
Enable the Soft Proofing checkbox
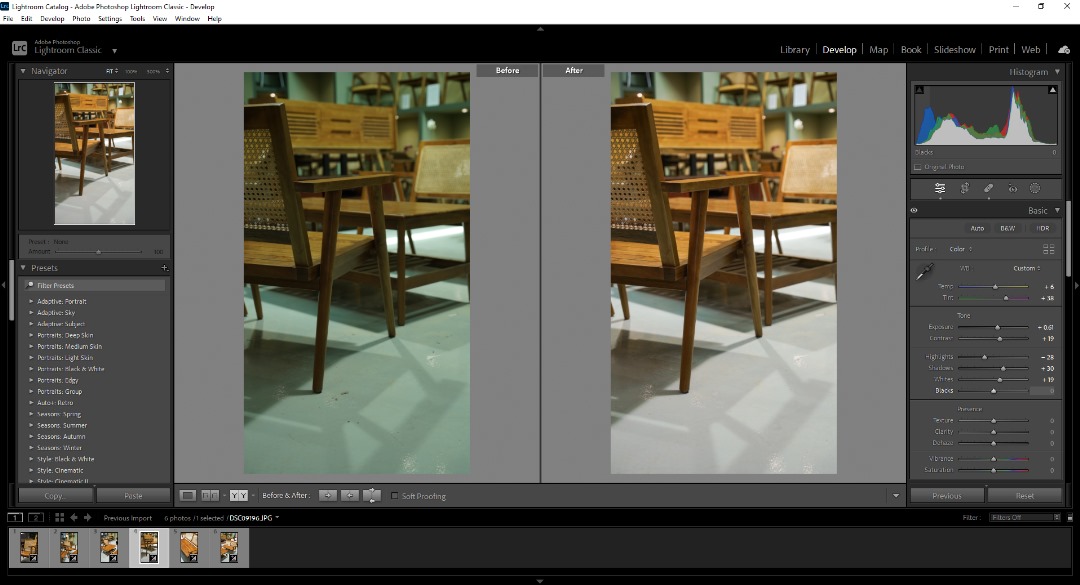point(395,496)
